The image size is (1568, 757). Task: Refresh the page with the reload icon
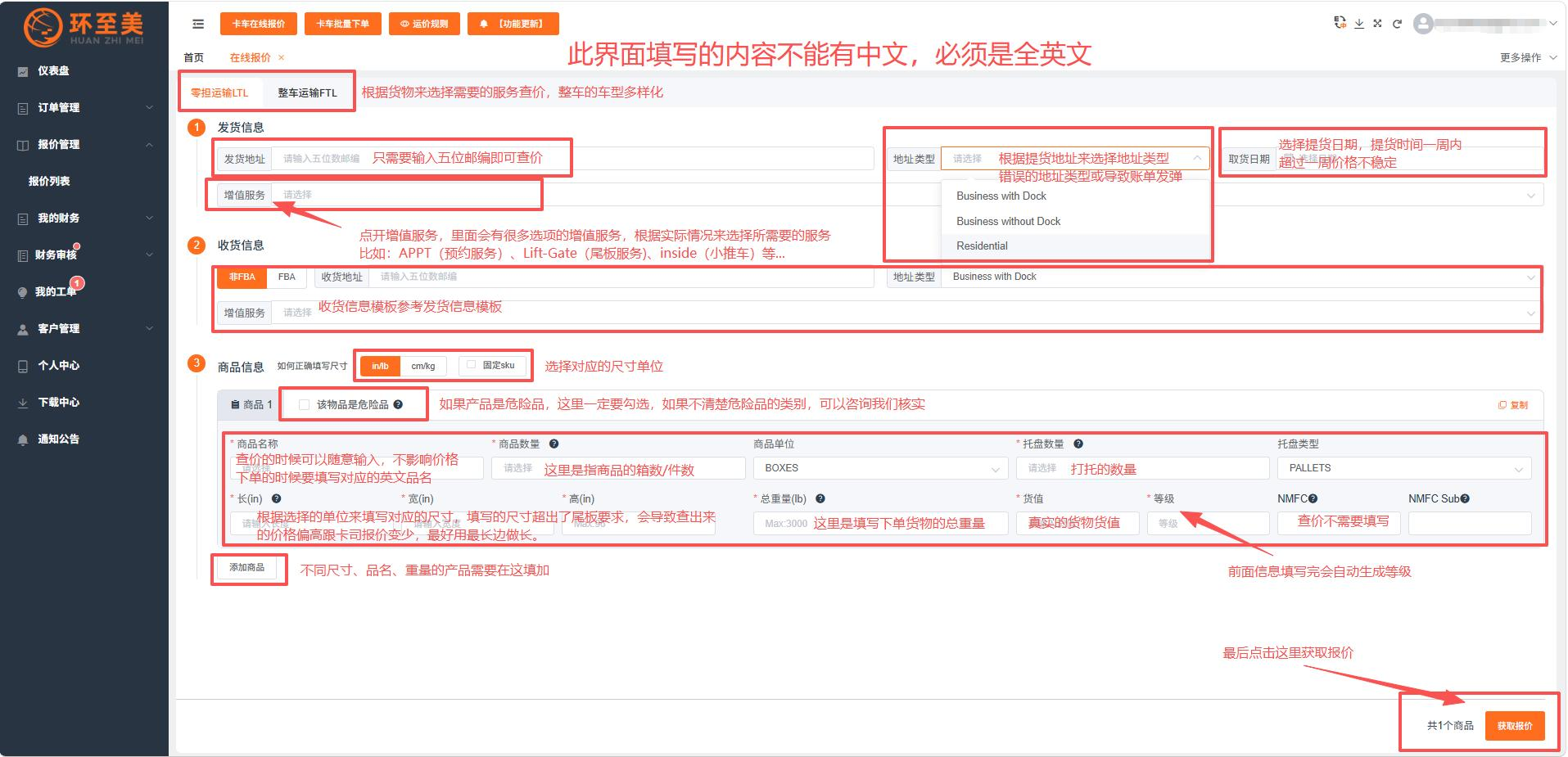1397,24
